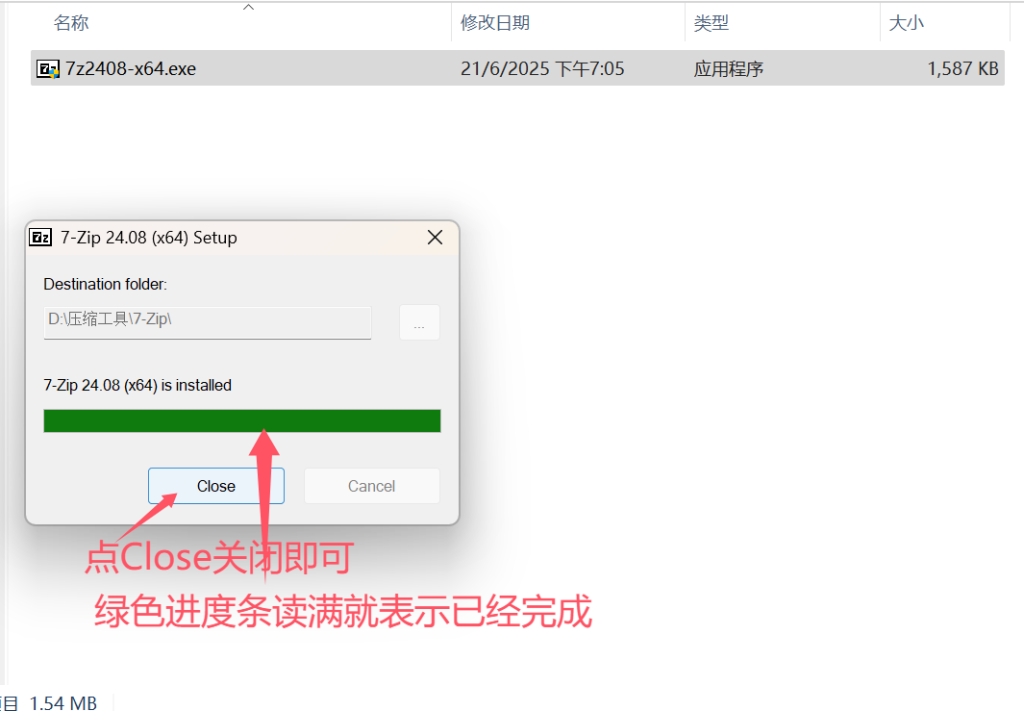
Task: Select the 7z2408-x64.exe file name
Action: click(x=131, y=69)
